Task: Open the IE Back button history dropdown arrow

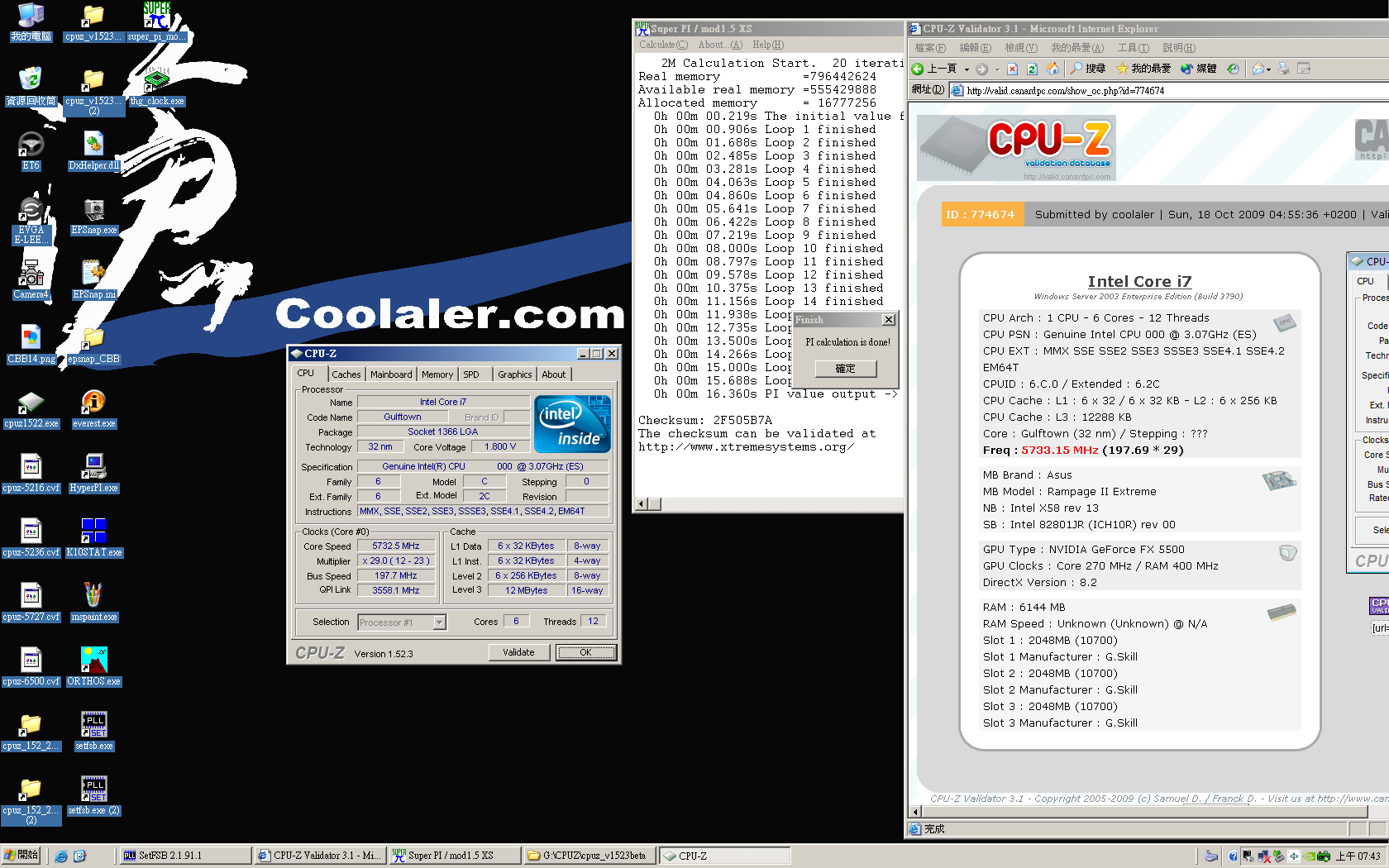Action: [x=967, y=69]
